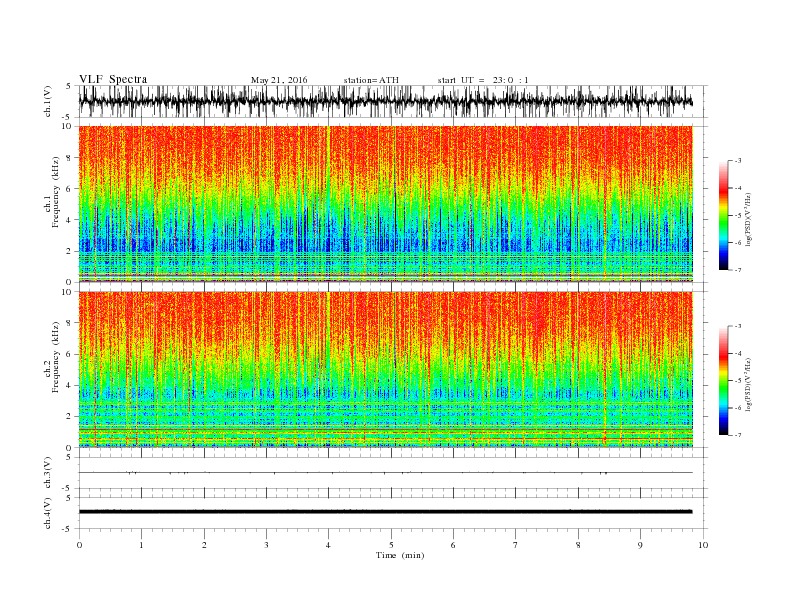Click the "-5" label on ch.1 colorbar
The image size is (792, 612).
[737, 215]
